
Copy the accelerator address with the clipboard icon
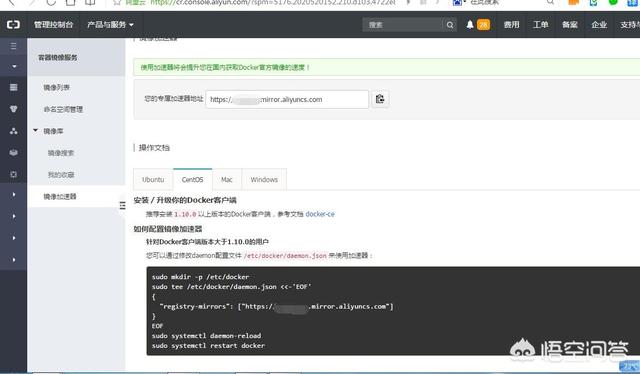click(380, 99)
